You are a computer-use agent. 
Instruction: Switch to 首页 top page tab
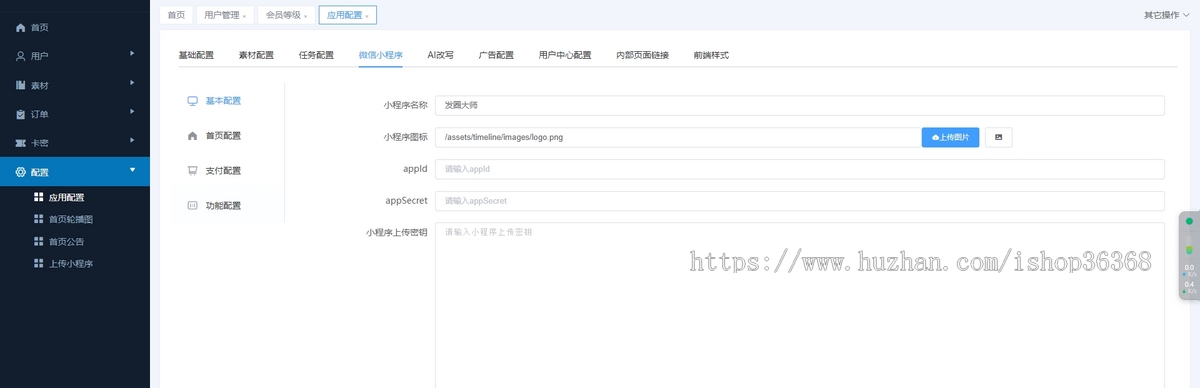tap(176, 15)
